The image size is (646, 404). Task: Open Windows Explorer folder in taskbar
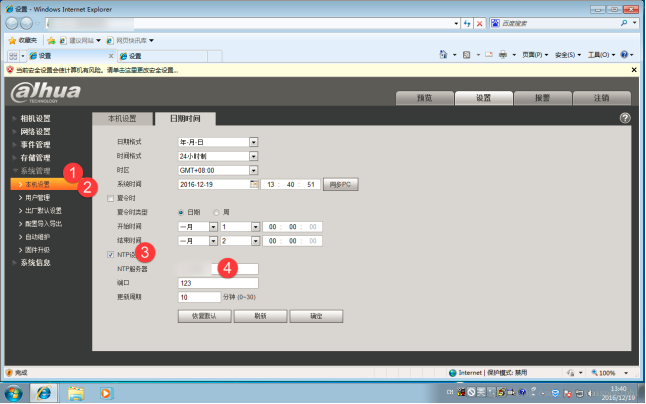pos(75,391)
